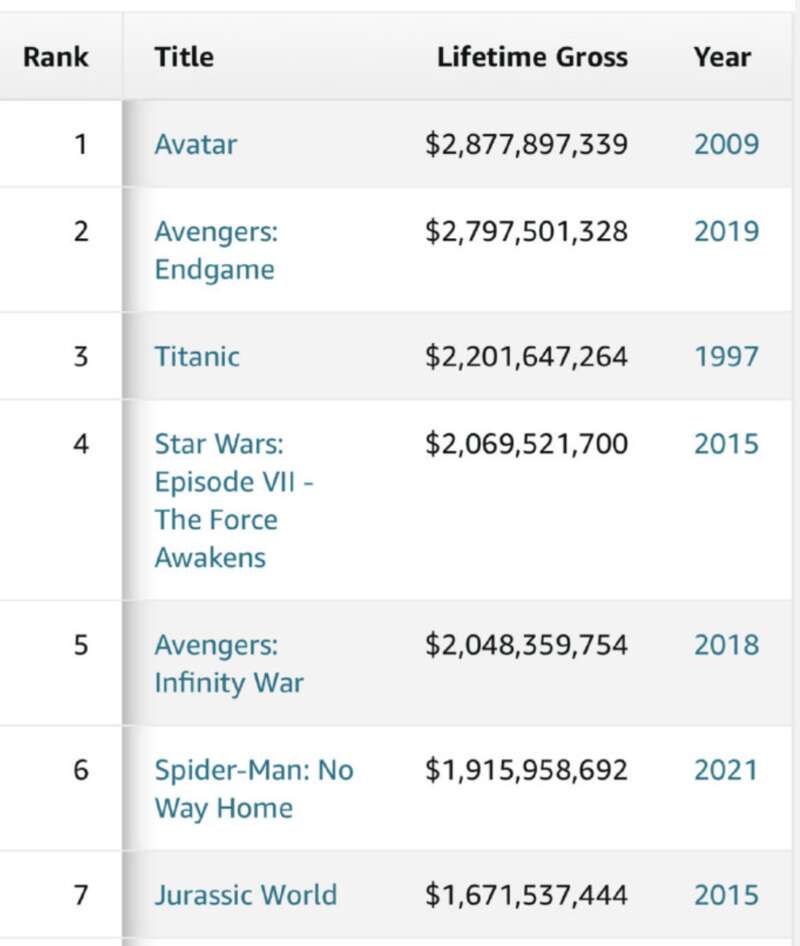Open the 1997 year link

tap(726, 357)
